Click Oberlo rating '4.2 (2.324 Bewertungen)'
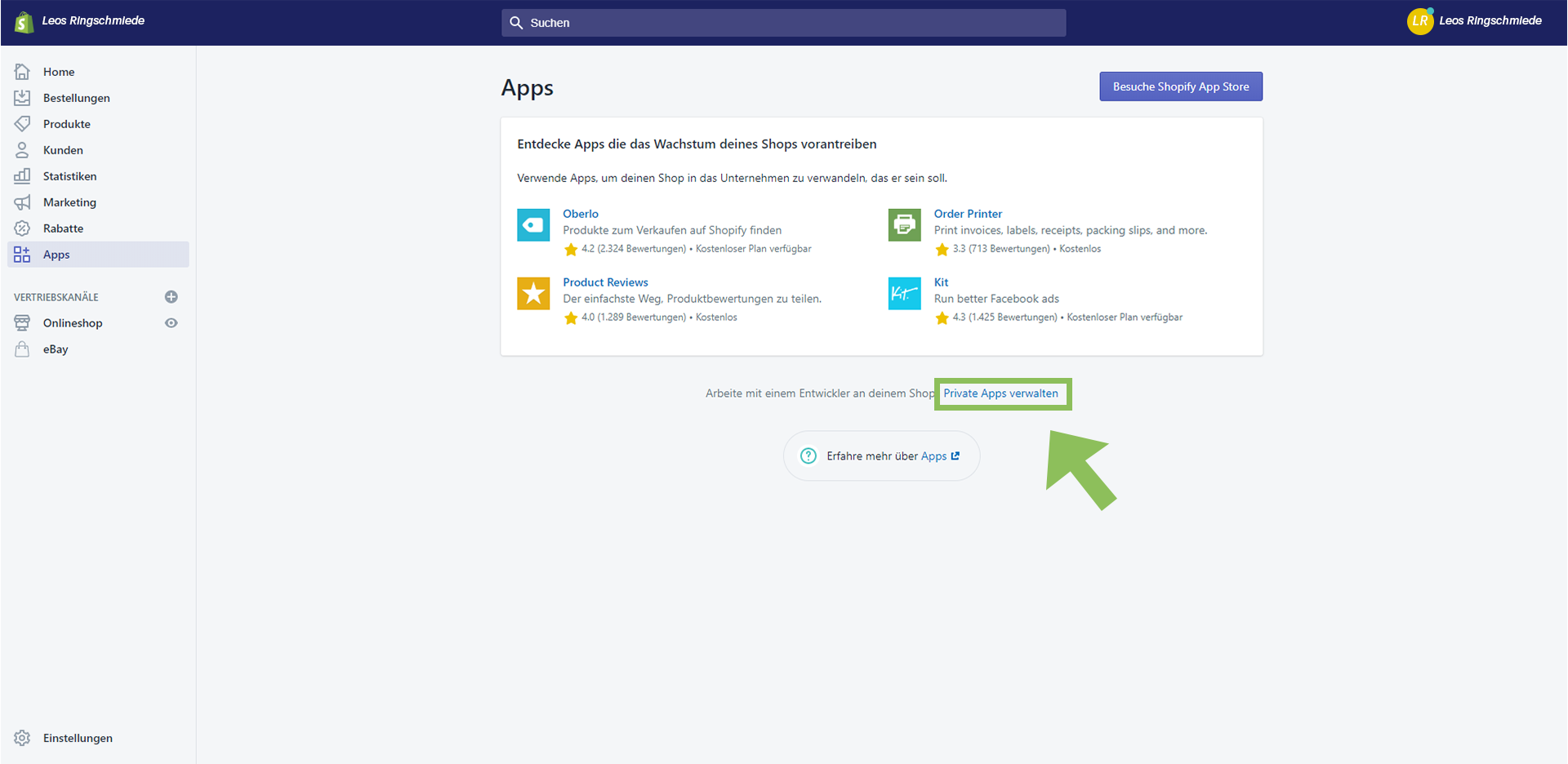Image resolution: width=1568 pixels, height=764 pixels. pos(634,249)
